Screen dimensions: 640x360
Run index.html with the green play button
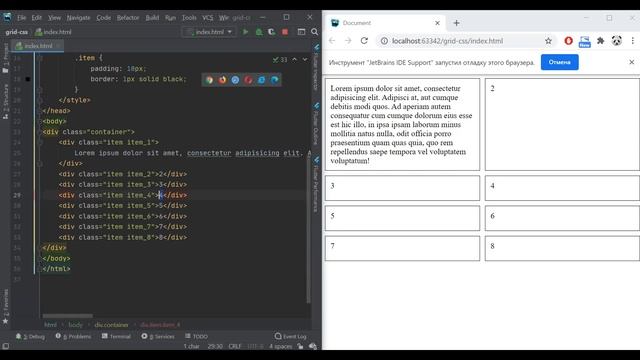(x=245, y=32)
